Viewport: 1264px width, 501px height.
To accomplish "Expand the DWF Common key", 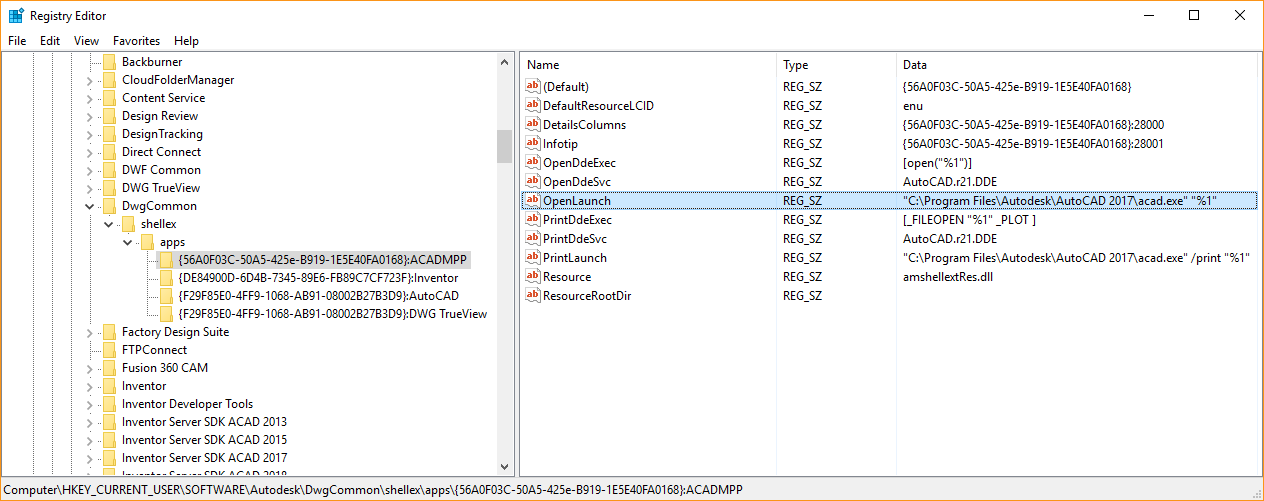I will tap(90, 170).
